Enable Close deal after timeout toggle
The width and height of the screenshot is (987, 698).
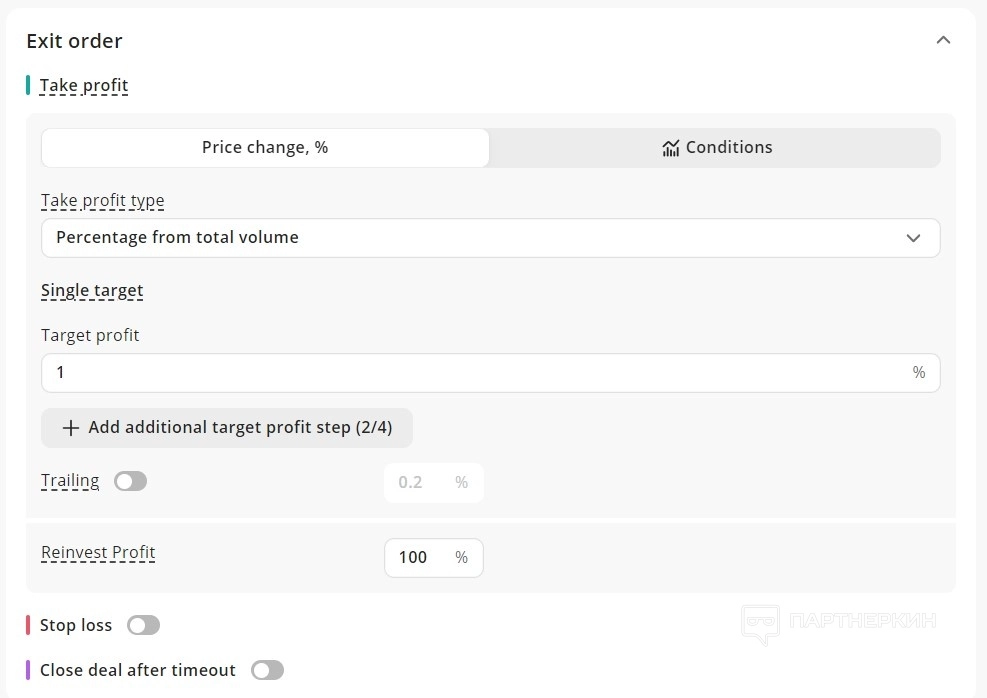[x=267, y=670]
